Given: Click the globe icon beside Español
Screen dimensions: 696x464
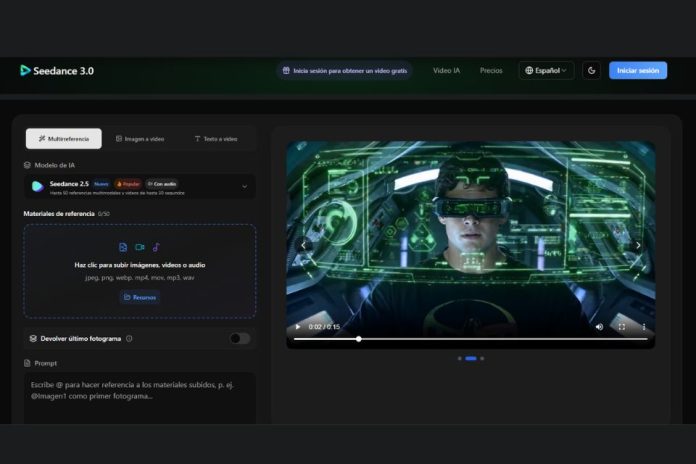Looking at the screenshot, I should coord(529,71).
